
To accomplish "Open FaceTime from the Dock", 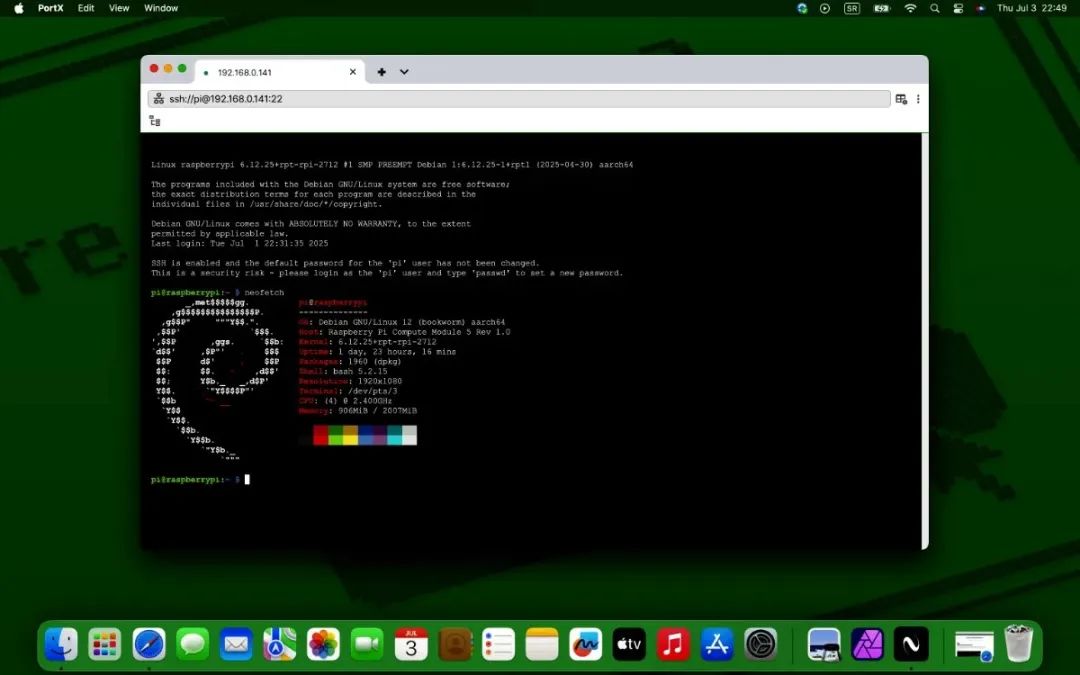I will point(367,645).
